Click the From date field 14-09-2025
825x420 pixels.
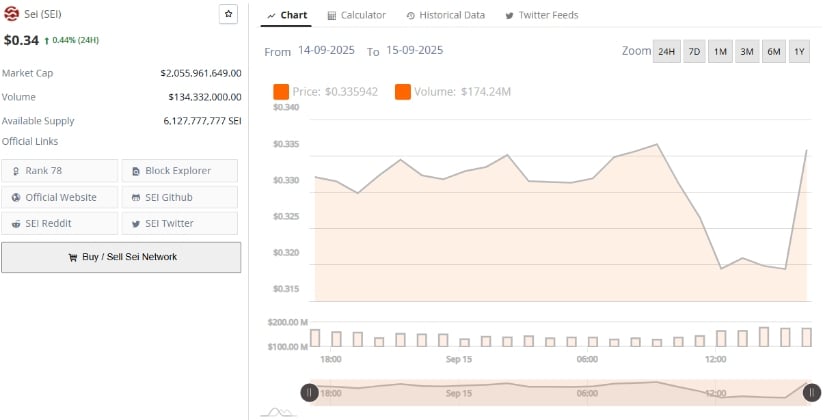click(x=326, y=51)
